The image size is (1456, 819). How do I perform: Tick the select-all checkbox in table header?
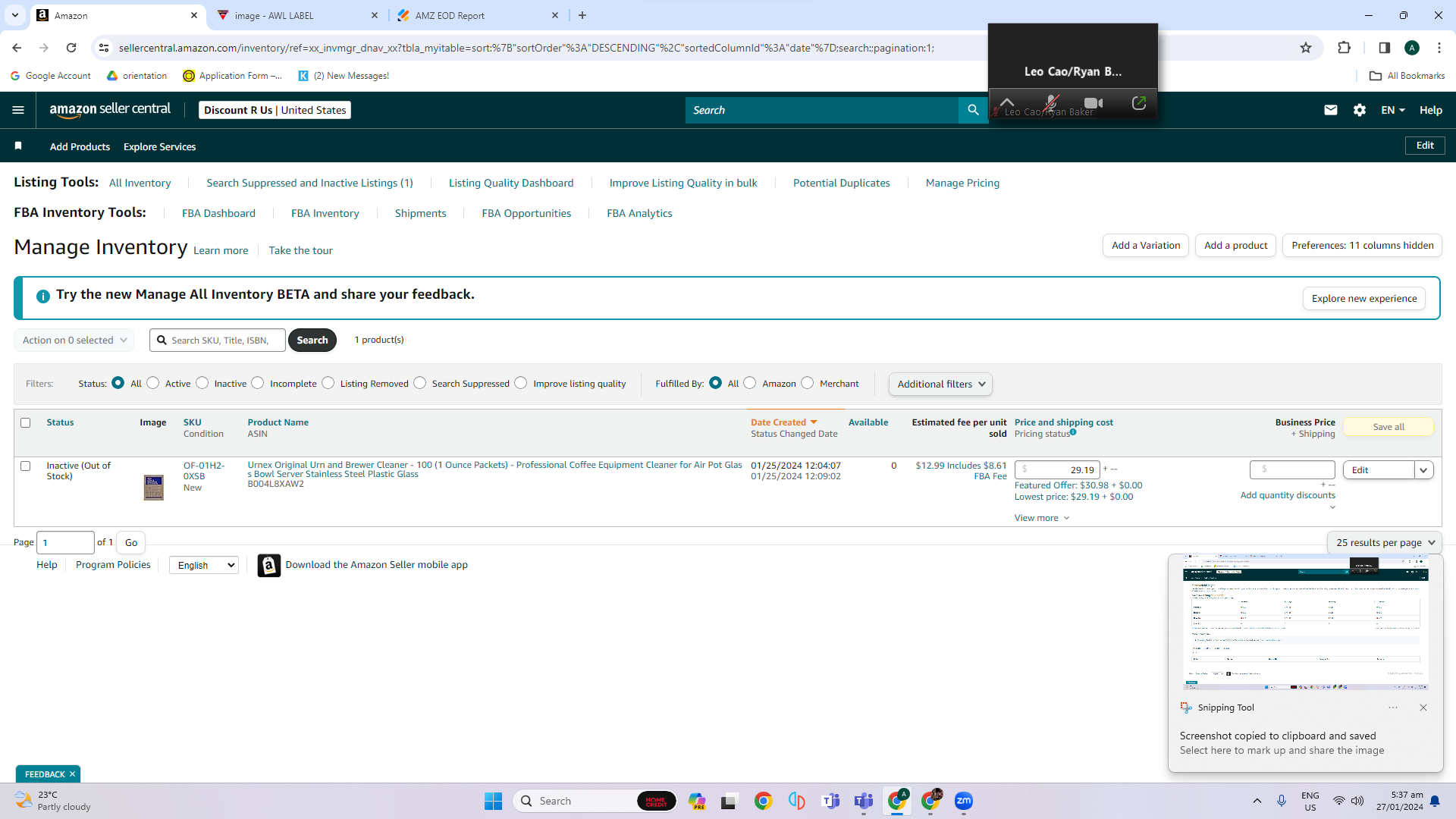point(26,422)
